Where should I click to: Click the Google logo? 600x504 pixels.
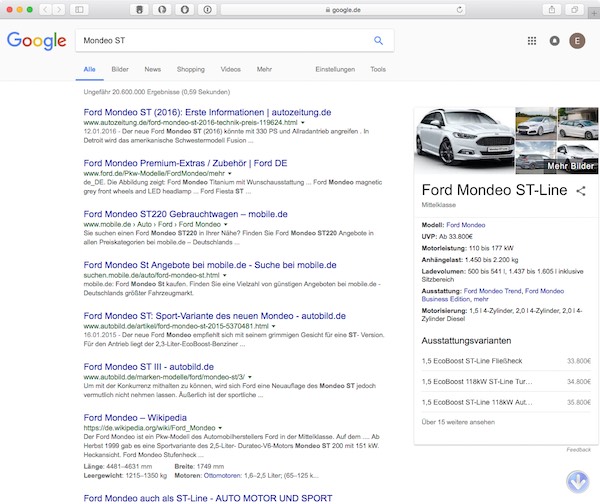pos(37,41)
